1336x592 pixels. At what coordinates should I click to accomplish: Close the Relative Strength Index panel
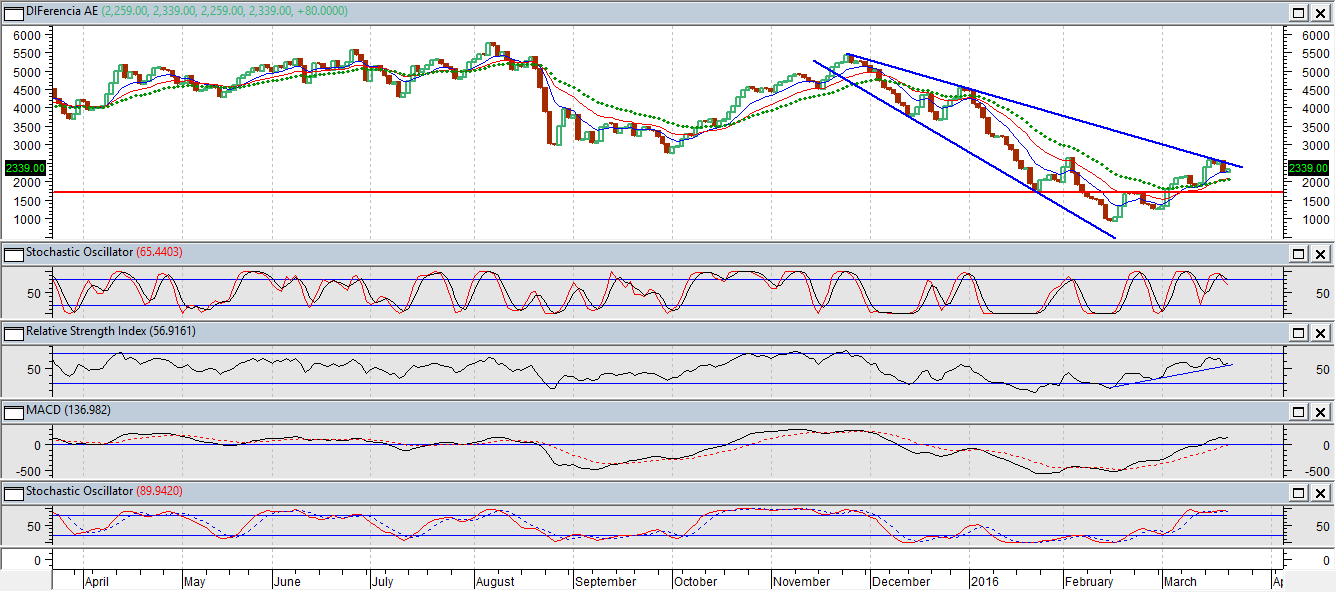click(x=1320, y=333)
